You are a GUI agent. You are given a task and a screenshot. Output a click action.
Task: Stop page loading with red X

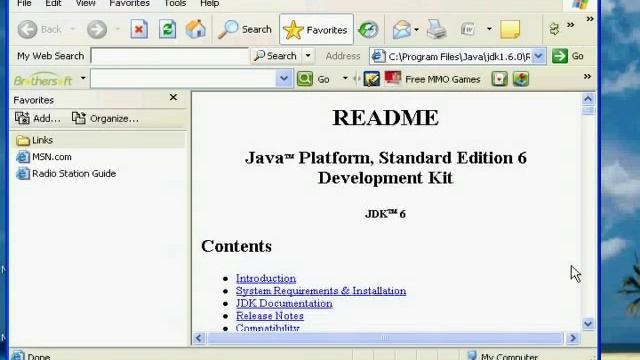pyautogui.click(x=139, y=29)
